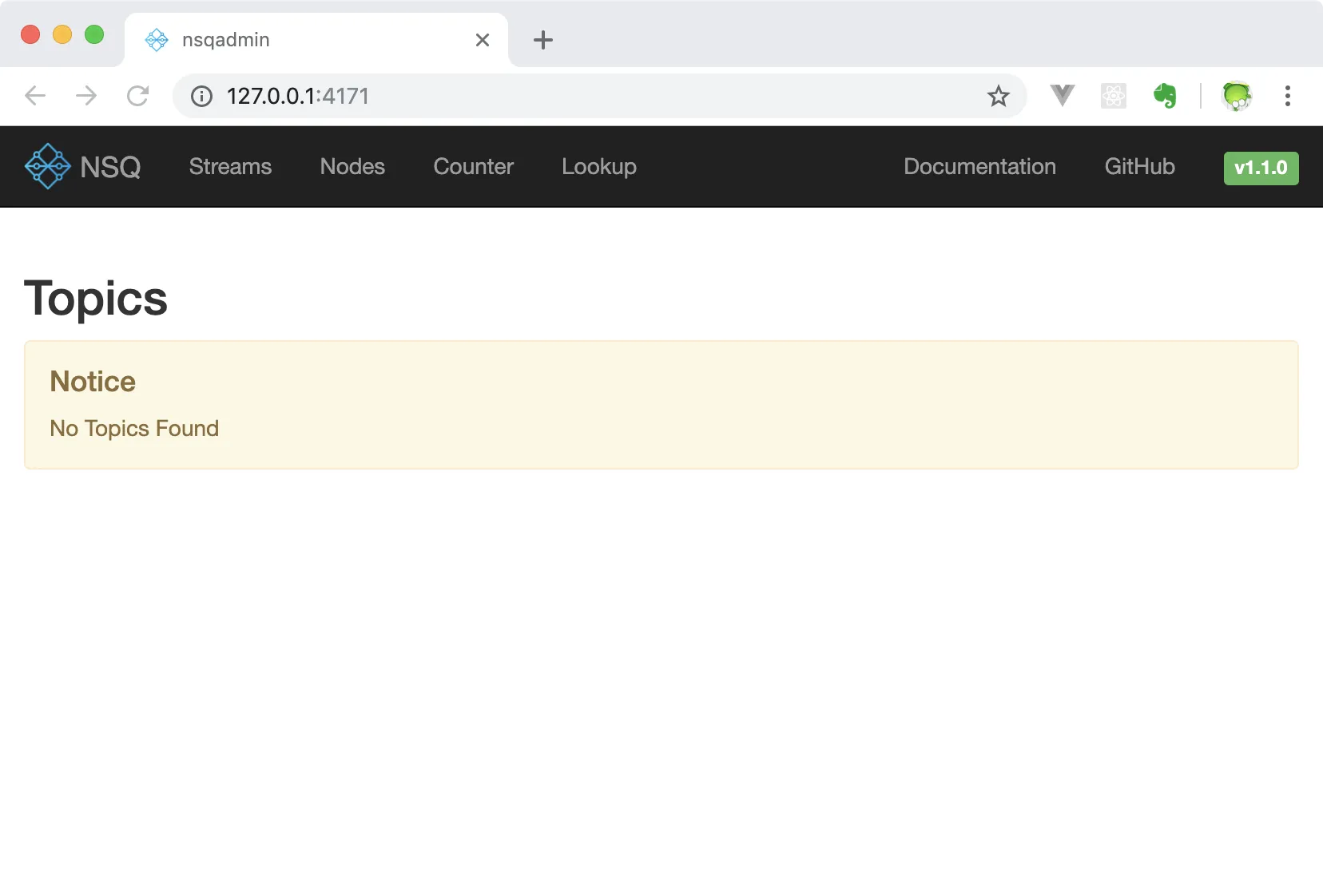Open the Chrome profile avatar
The width and height of the screenshot is (1323, 896).
click(1236, 96)
